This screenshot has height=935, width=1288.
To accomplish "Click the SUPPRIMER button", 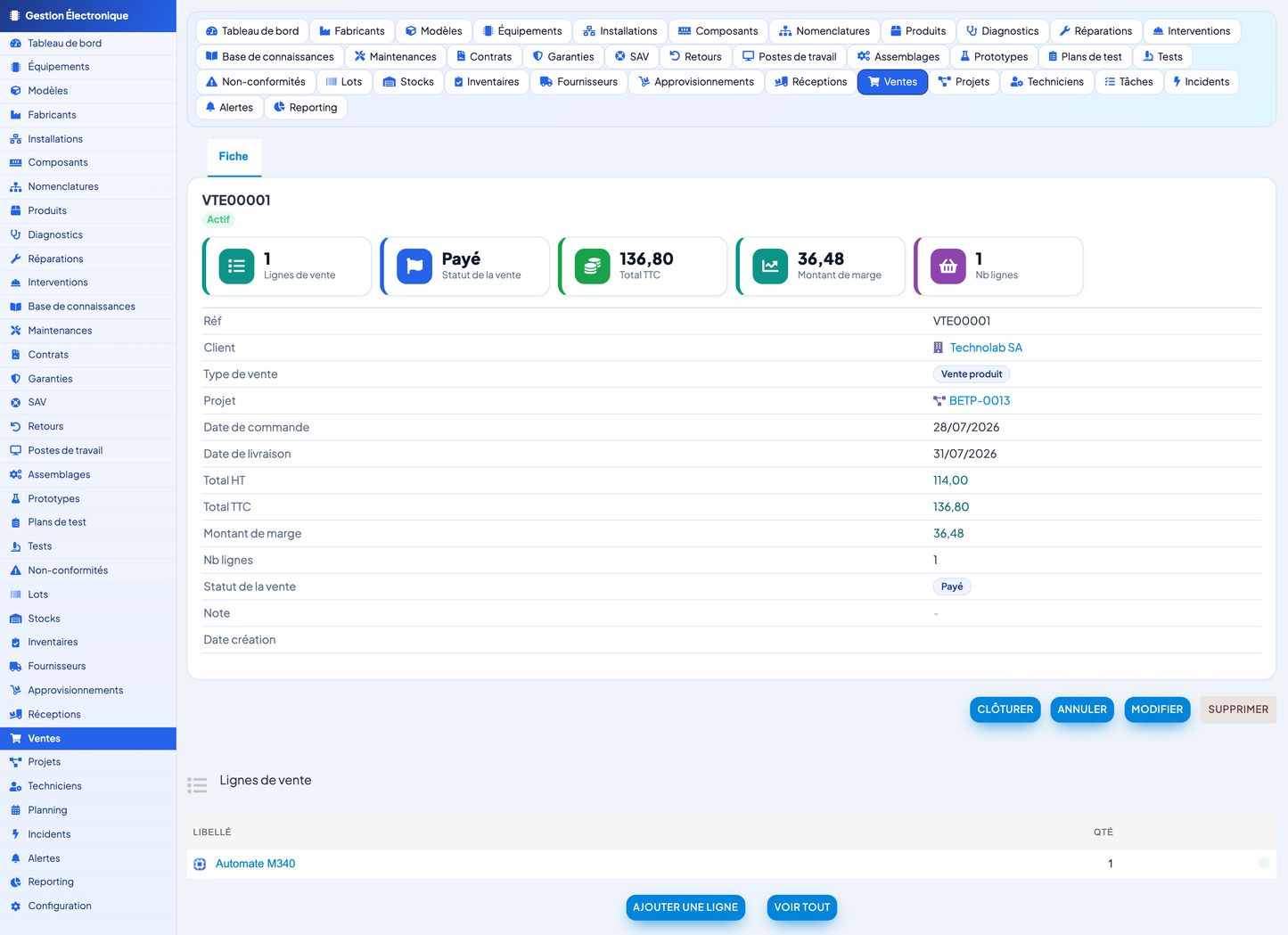I will [x=1238, y=709].
